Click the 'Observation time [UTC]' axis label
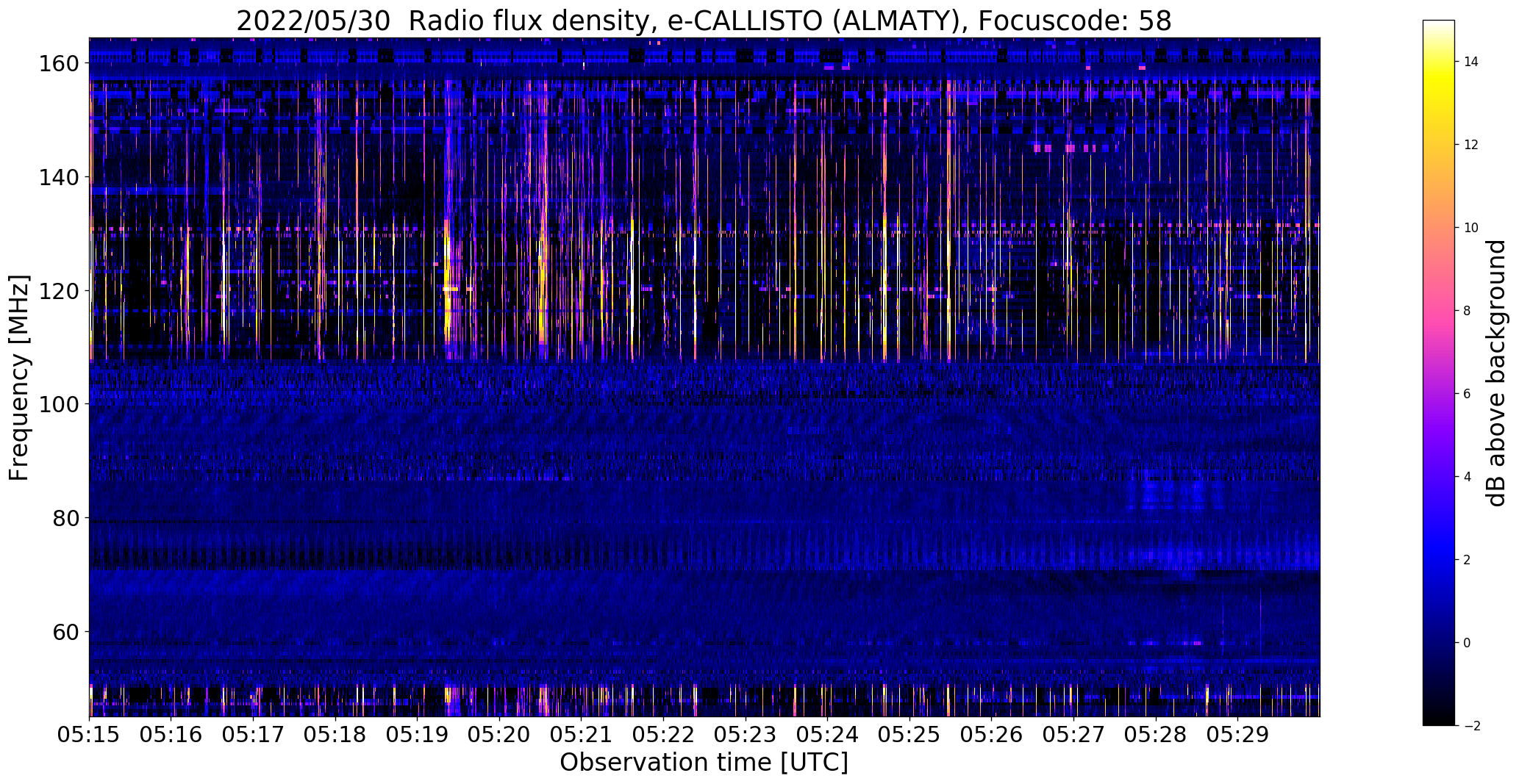The width and height of the screenshot is (1519, 784). click(x=704, y=763)
